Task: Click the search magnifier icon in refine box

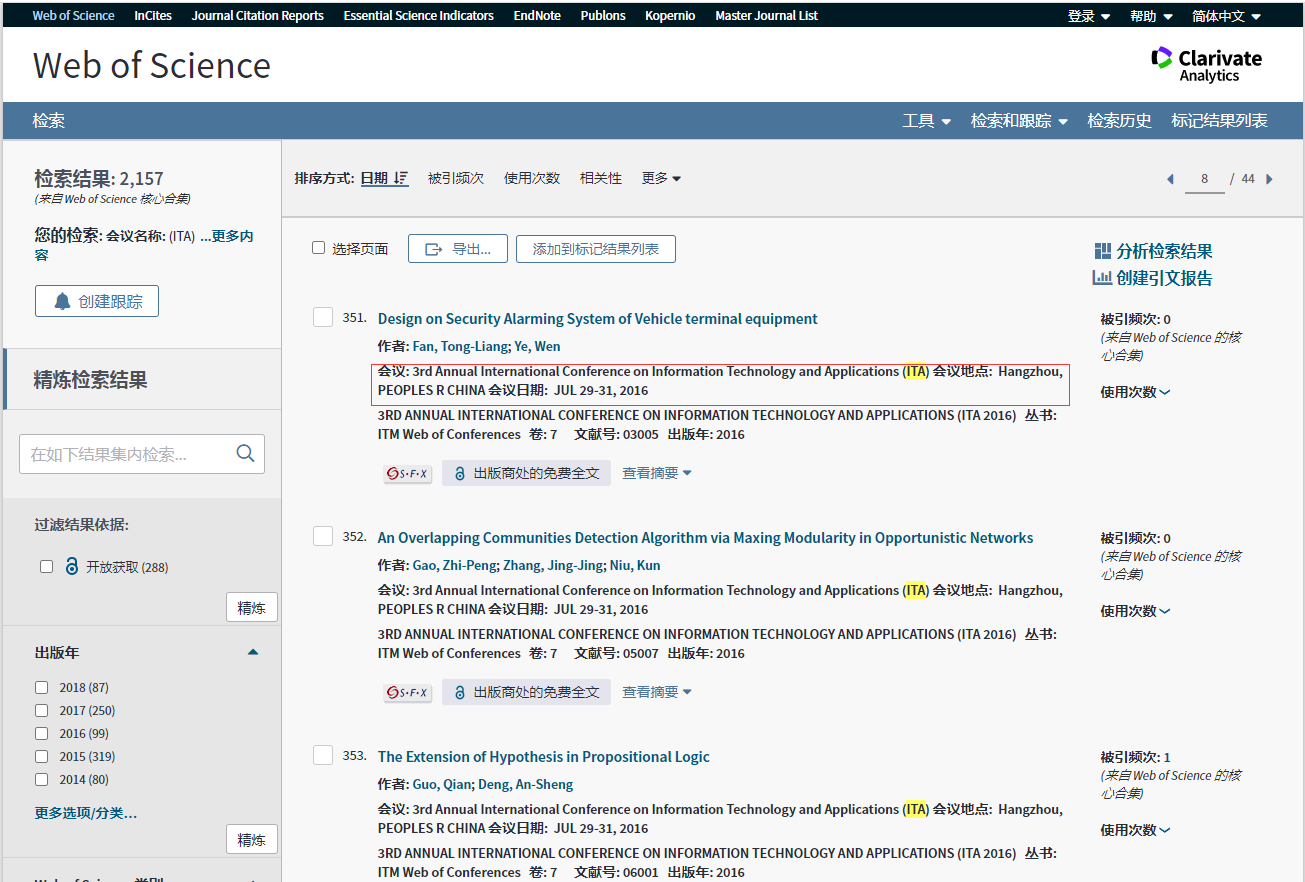Action: point(245,454)
